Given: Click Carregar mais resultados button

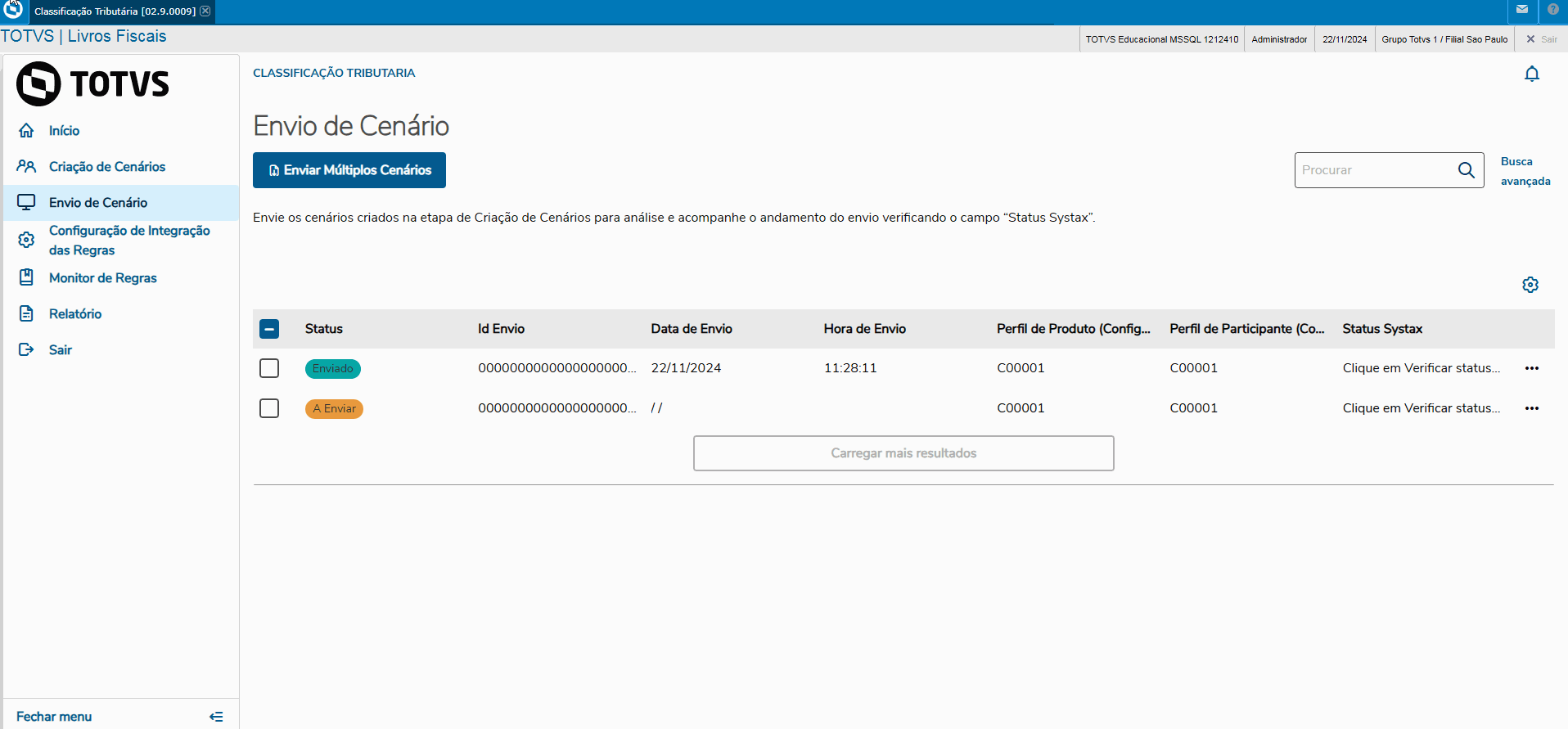Looking at the screenshot, I should (903, 453).
